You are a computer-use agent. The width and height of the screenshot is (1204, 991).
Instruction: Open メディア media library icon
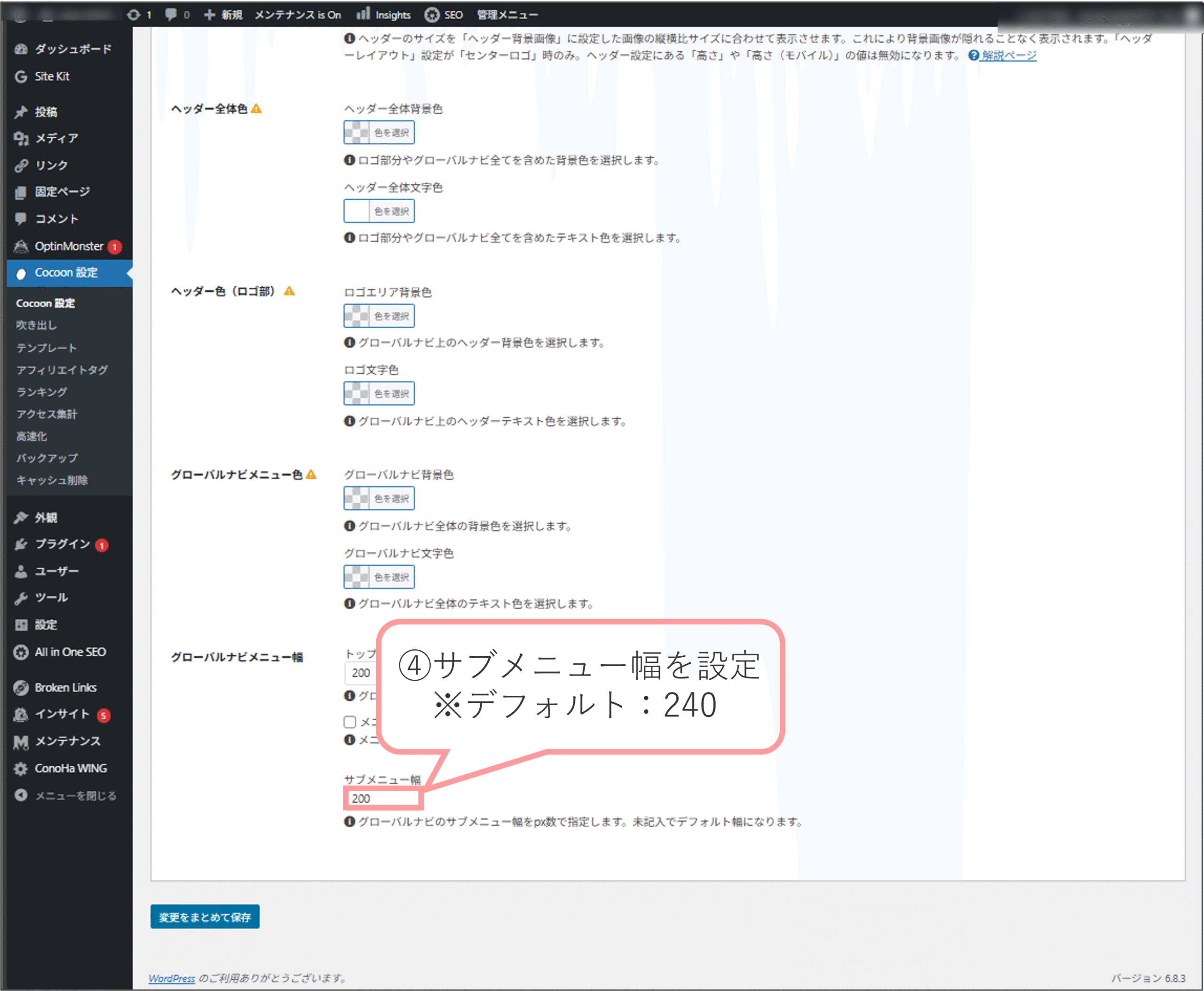tap(21, 138)
